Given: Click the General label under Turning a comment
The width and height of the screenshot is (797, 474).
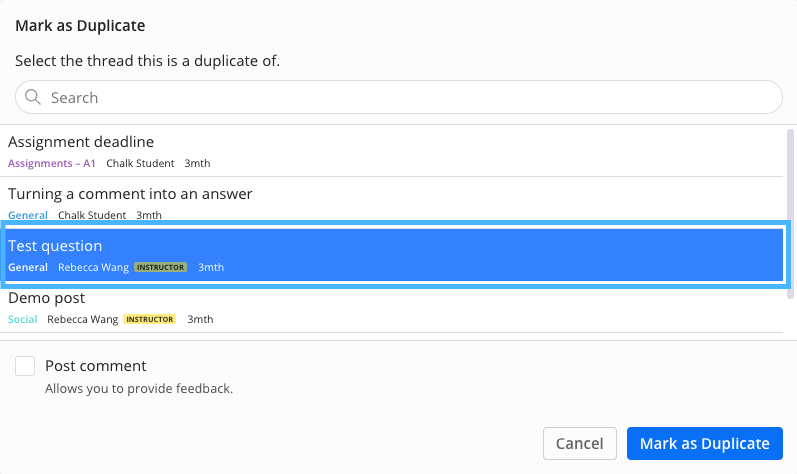Looking at the screenshot, I should (x=28, y=215).
